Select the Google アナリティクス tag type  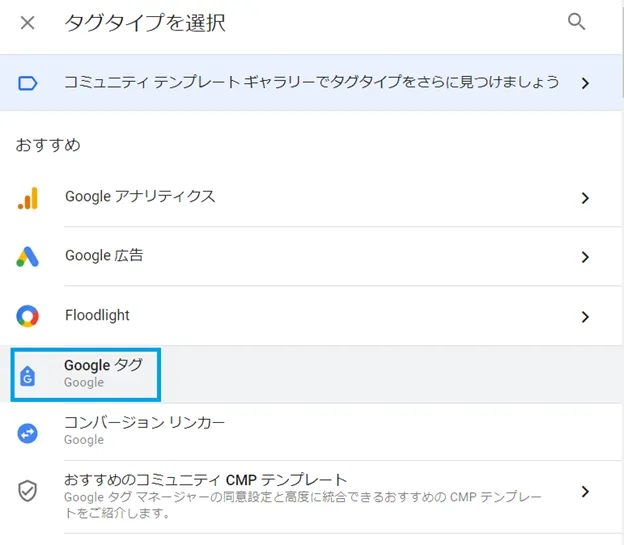pos(311,197)
